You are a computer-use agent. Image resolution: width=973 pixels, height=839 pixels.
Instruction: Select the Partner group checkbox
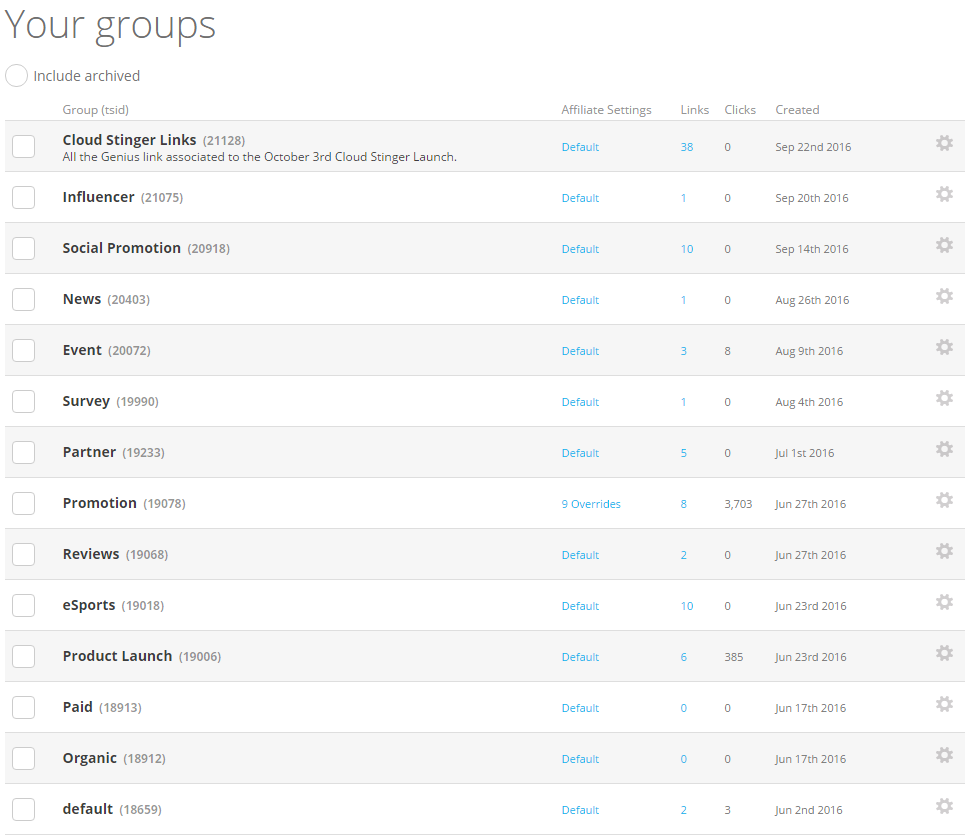tap(23, 452)
